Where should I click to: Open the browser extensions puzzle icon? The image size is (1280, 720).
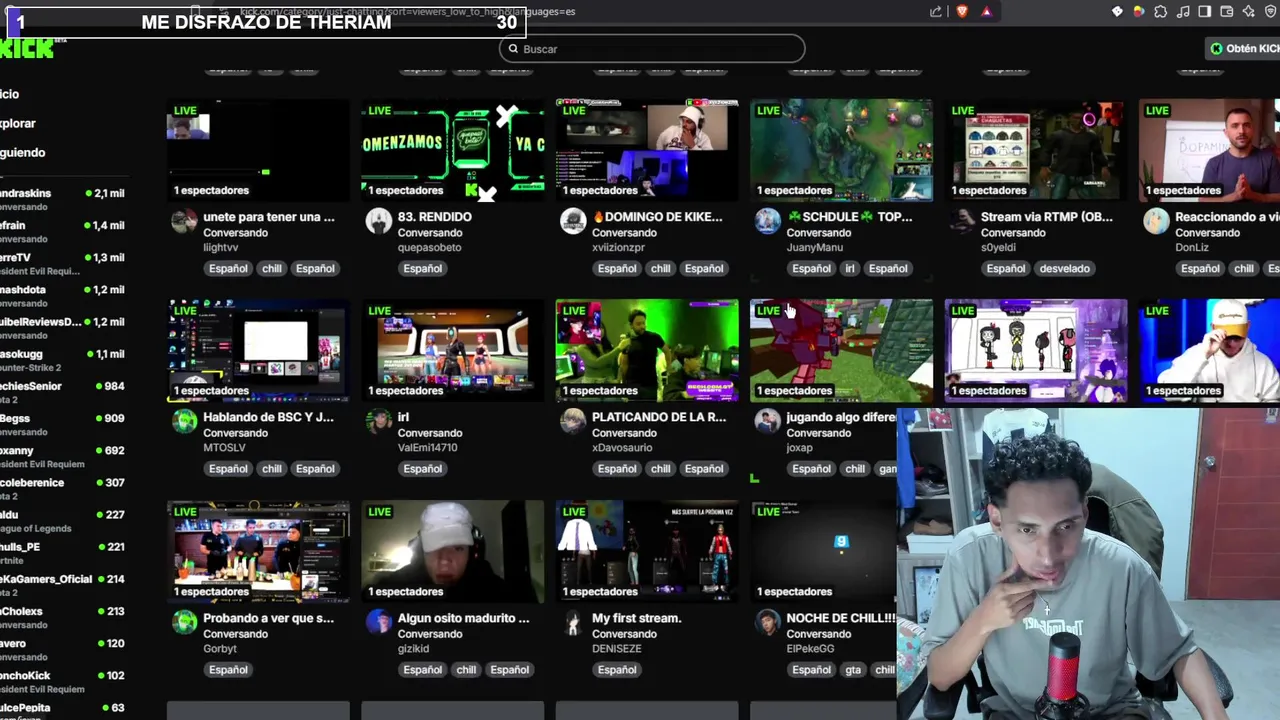[1161, 12]
